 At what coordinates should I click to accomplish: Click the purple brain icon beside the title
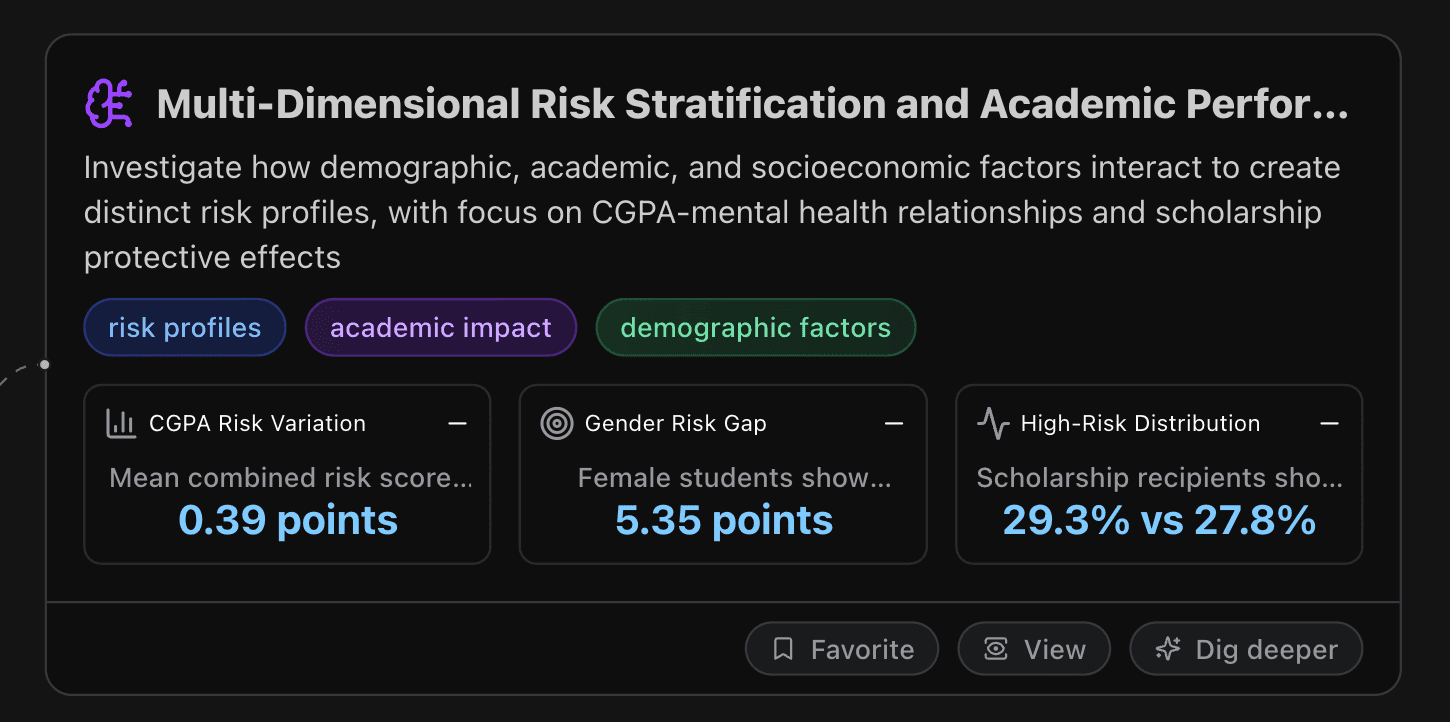108,102
